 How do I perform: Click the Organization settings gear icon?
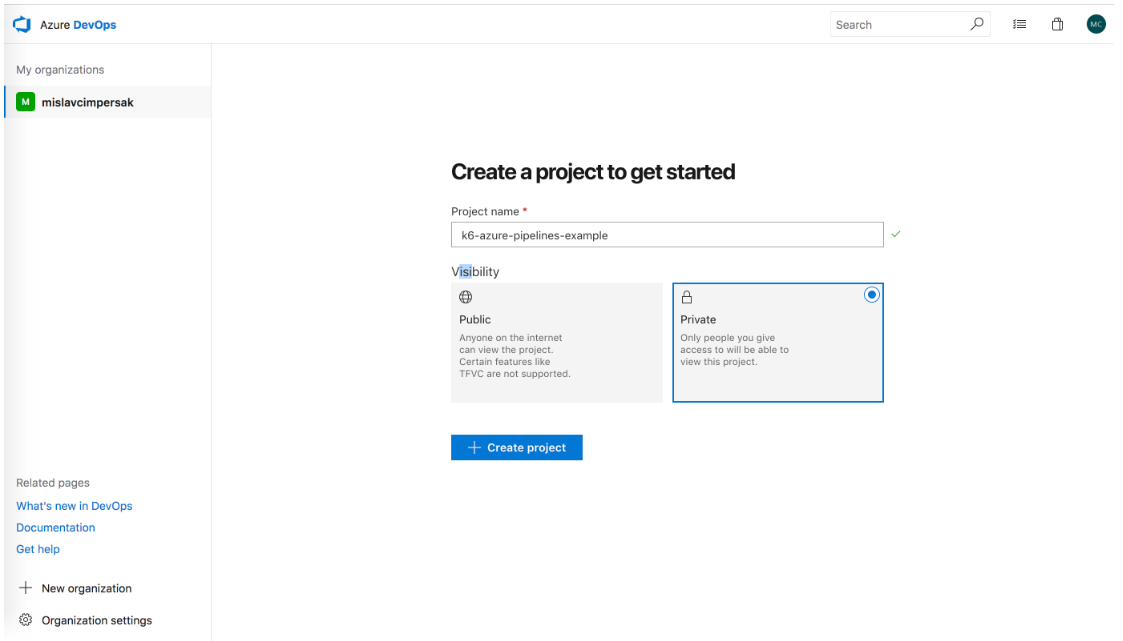[26, 620]
